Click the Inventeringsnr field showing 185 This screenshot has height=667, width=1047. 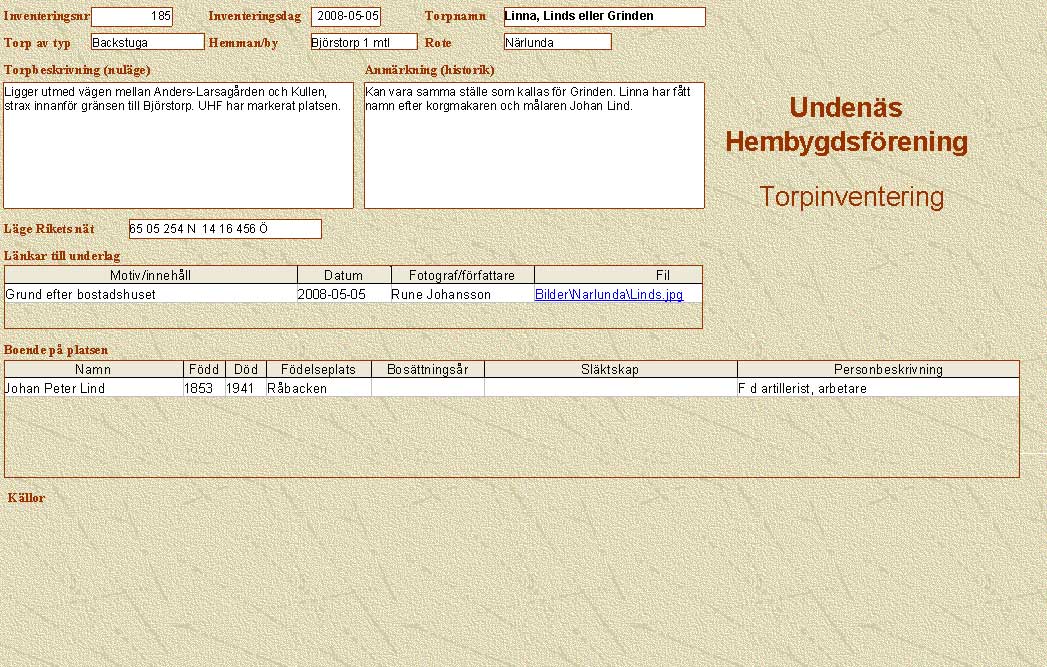point(132,17)
